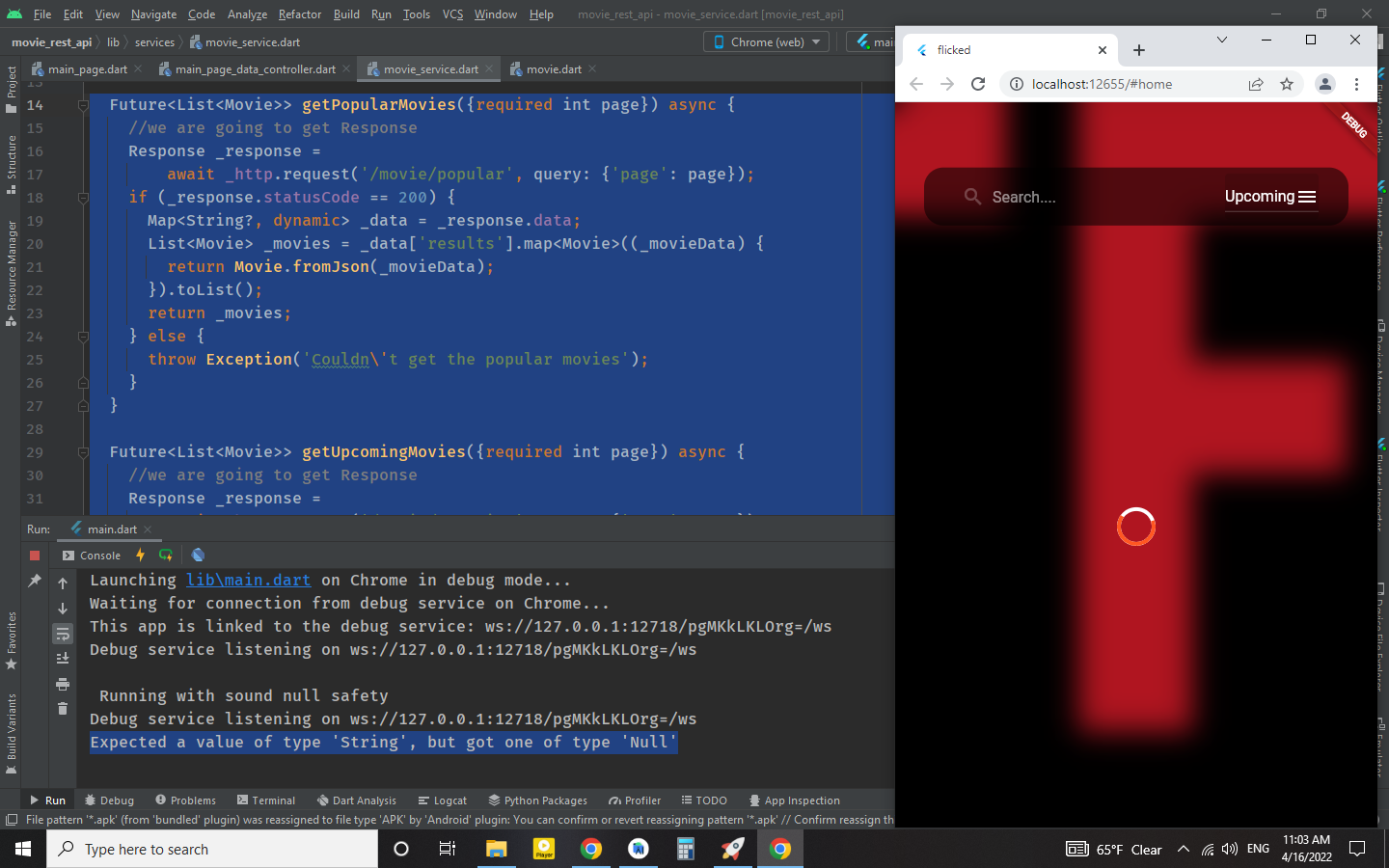
Task: Toggle soft-wrap in the console
Action: [x=63, y=634]
